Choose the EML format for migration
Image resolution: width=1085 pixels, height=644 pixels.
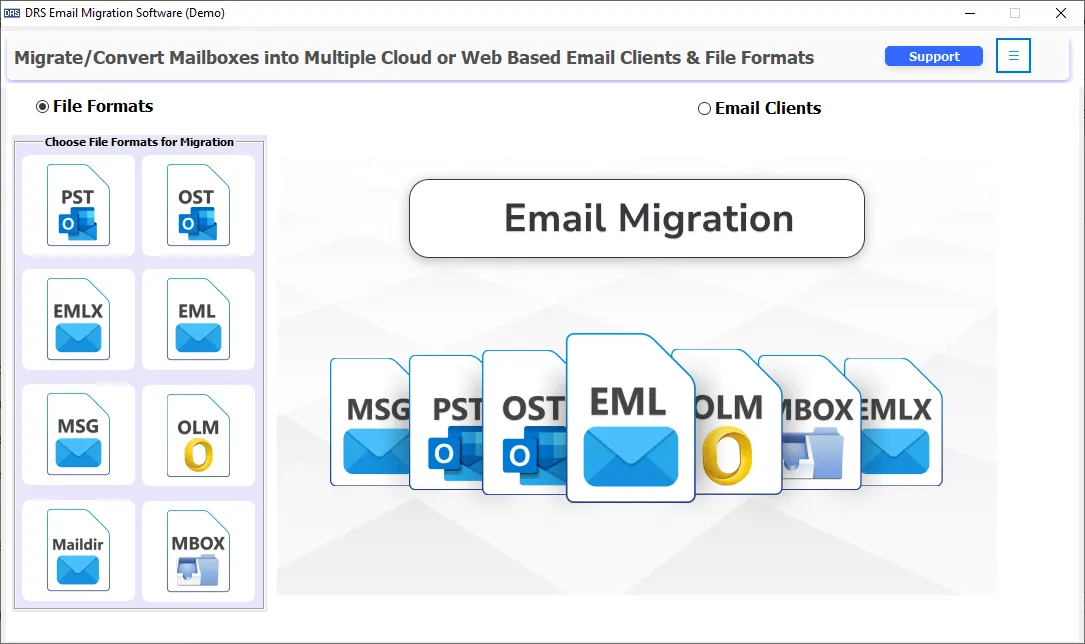(x=198, y=319)
